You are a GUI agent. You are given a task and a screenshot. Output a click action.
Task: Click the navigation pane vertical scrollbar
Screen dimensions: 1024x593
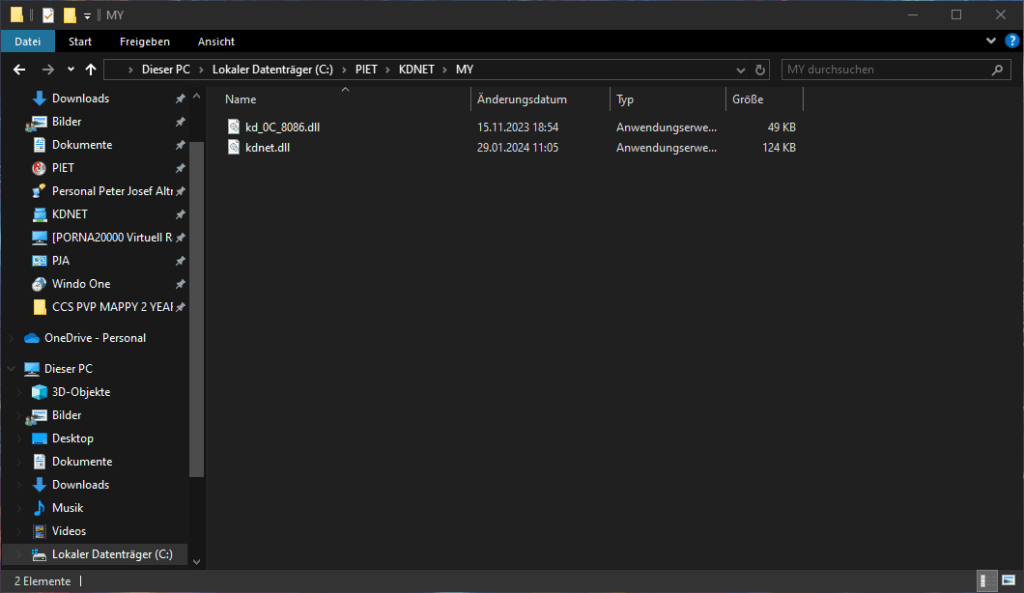tap(196, 300)
